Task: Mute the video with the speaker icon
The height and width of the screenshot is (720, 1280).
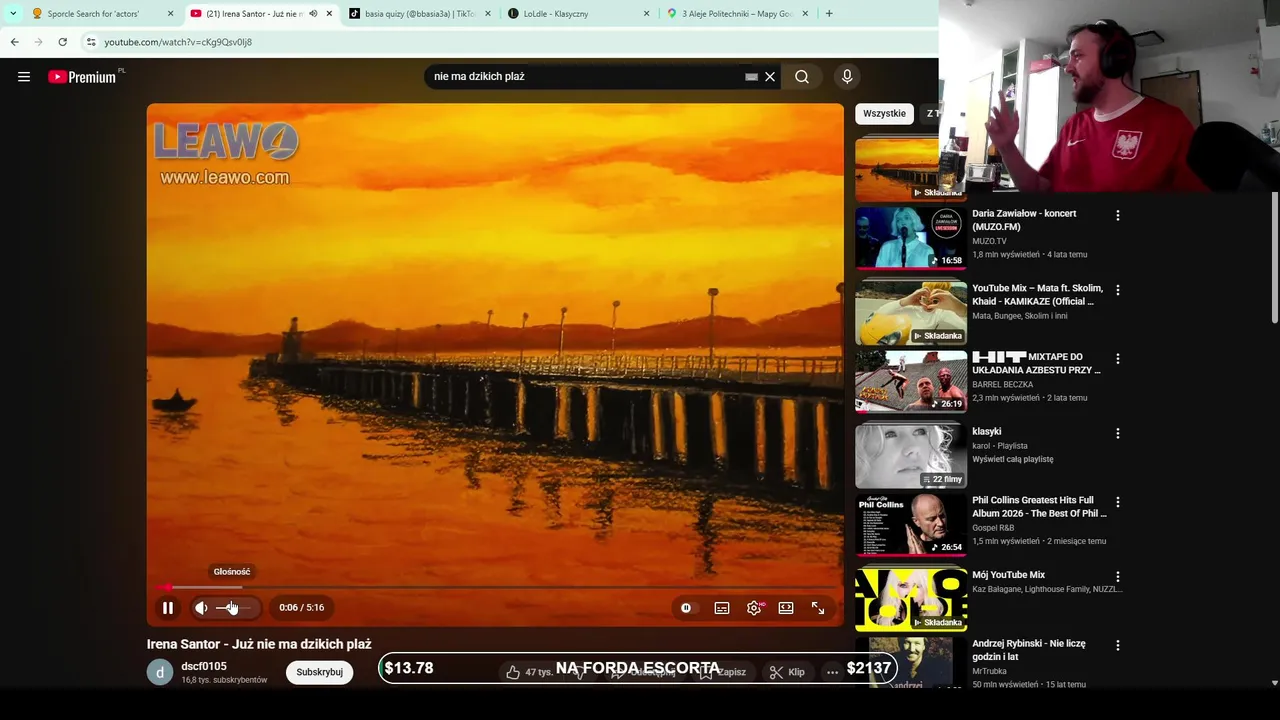Action: [201, 608]
